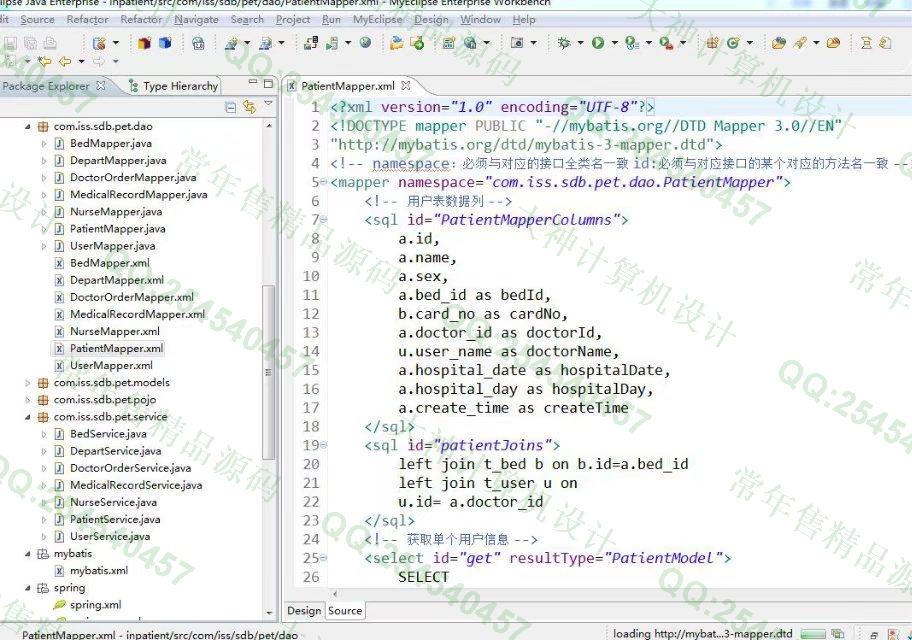Open the Run dropdown arrow next to the green play icon
Screen dimensions: 912x640
(614, 42)
